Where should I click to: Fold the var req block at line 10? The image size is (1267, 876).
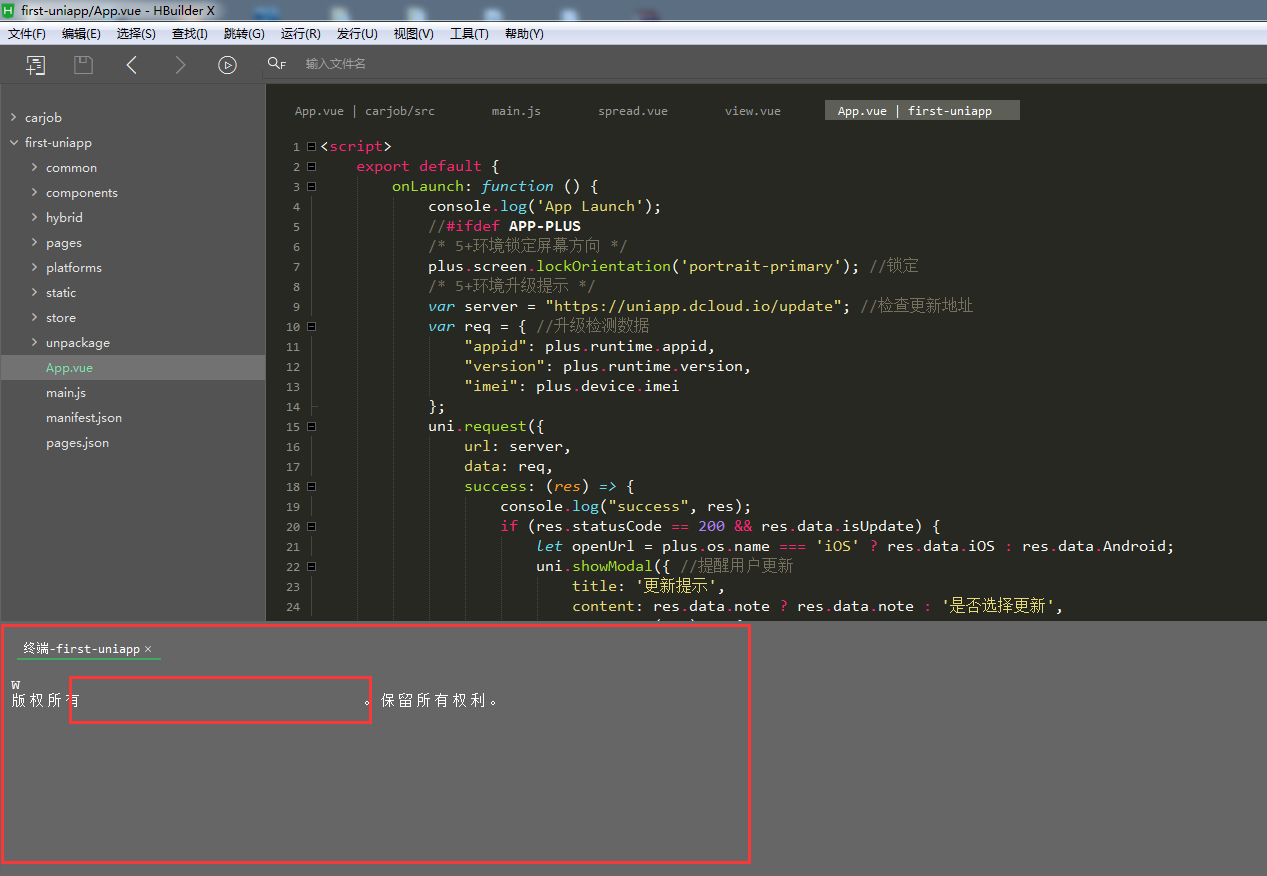(311, 327)
